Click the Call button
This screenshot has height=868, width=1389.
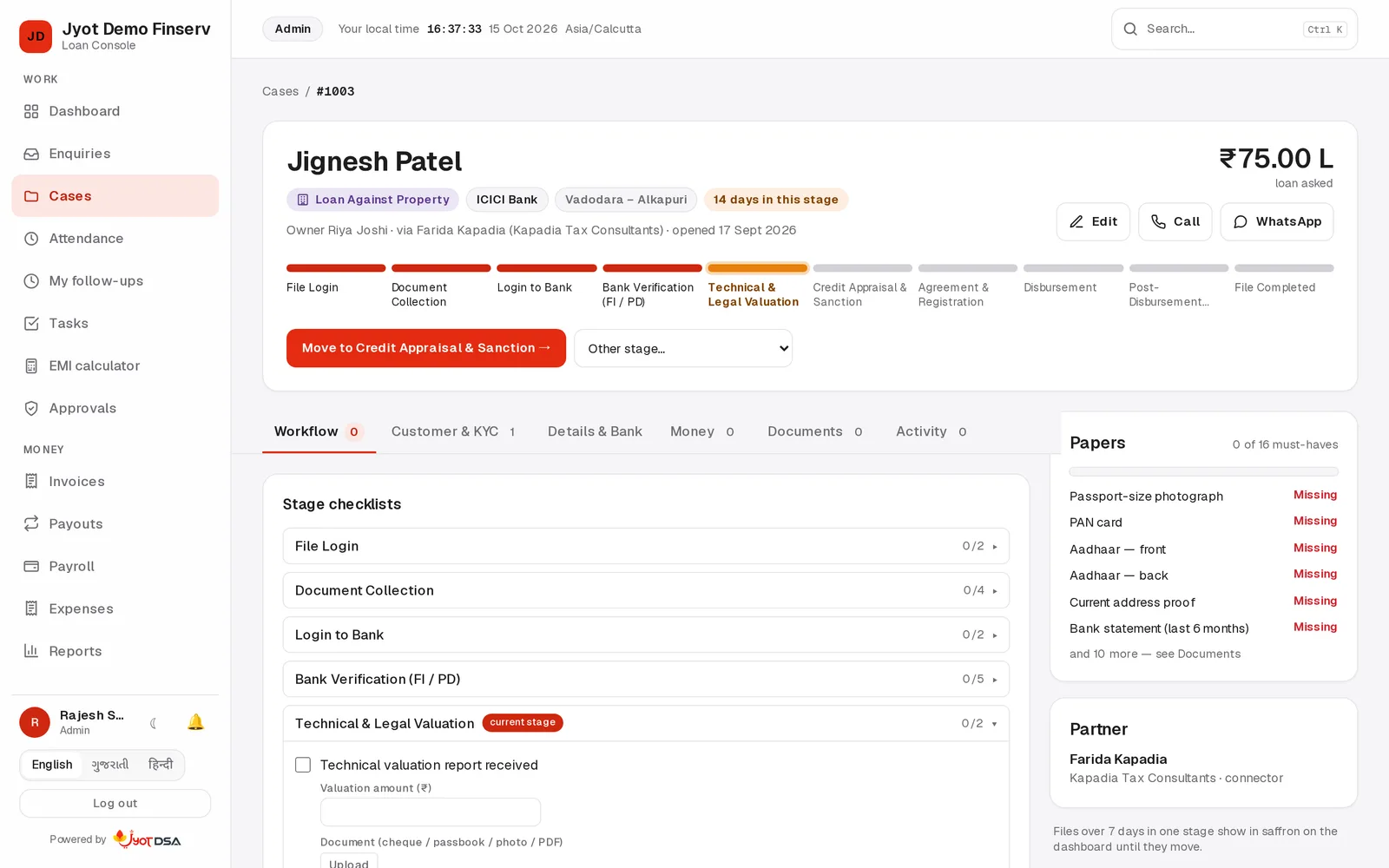pos(1175,221)
